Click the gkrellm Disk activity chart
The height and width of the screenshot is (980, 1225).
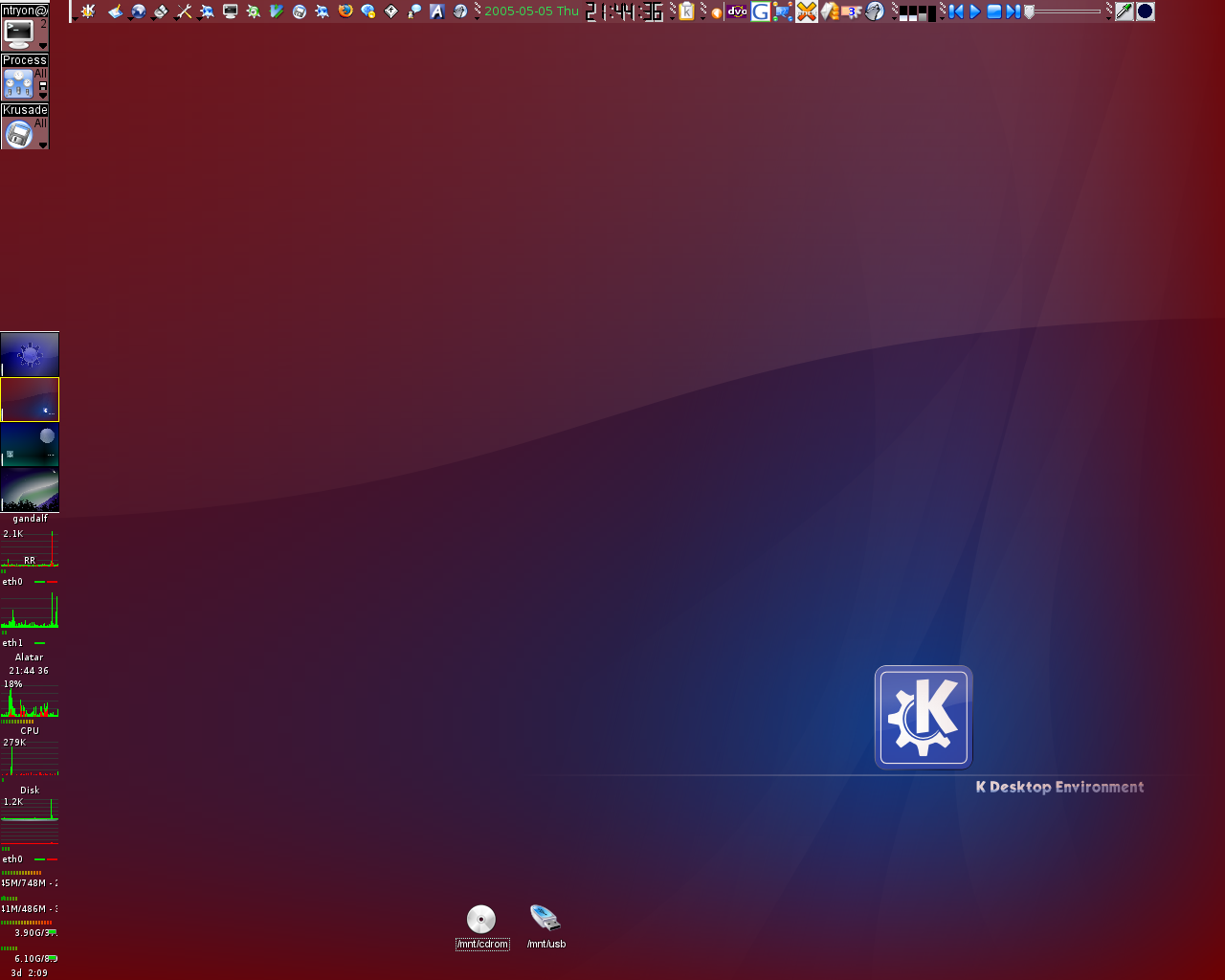pos(30,756)
